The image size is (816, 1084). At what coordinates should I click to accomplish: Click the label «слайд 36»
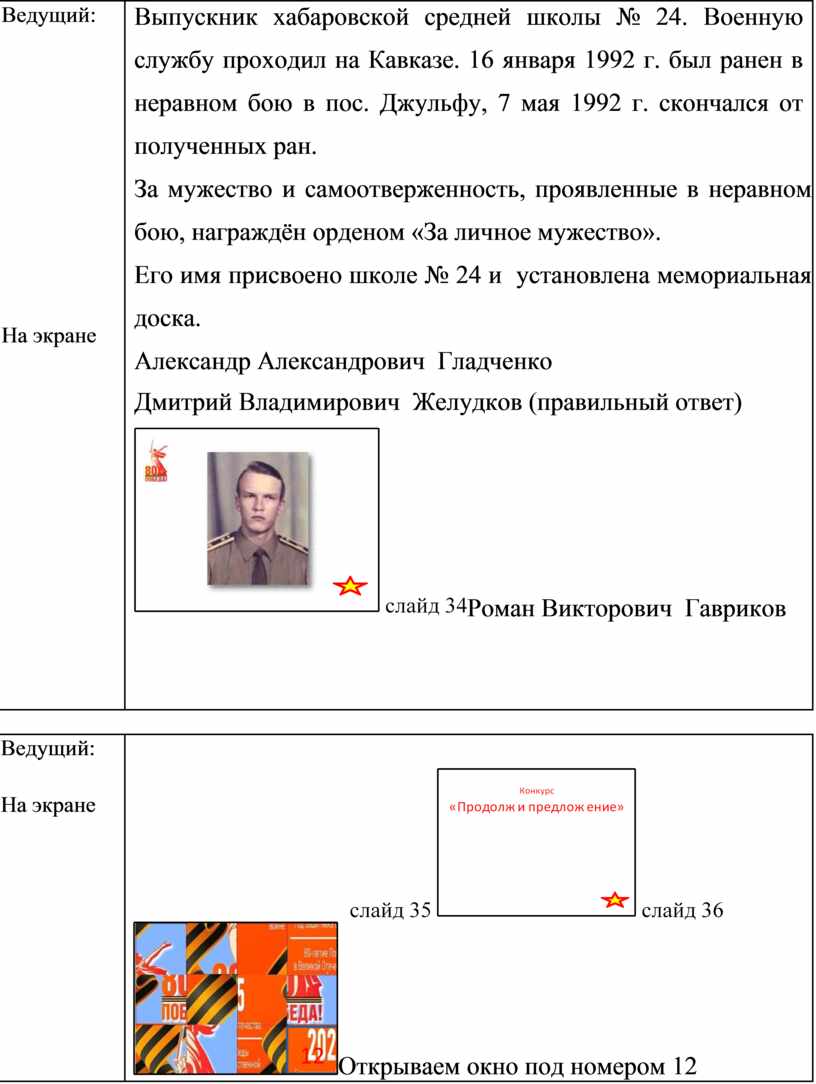coord(682,910)
